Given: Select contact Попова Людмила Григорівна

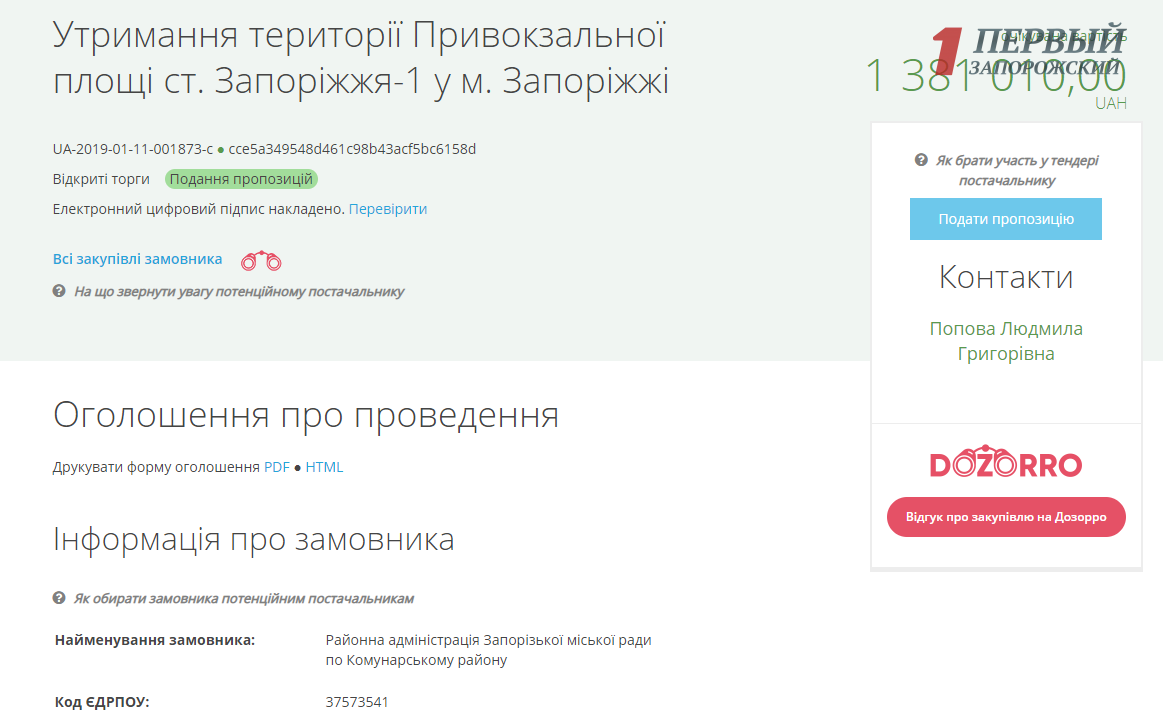Looking at the screenshot, I should pyautogui.click(x=1005, y=341).
